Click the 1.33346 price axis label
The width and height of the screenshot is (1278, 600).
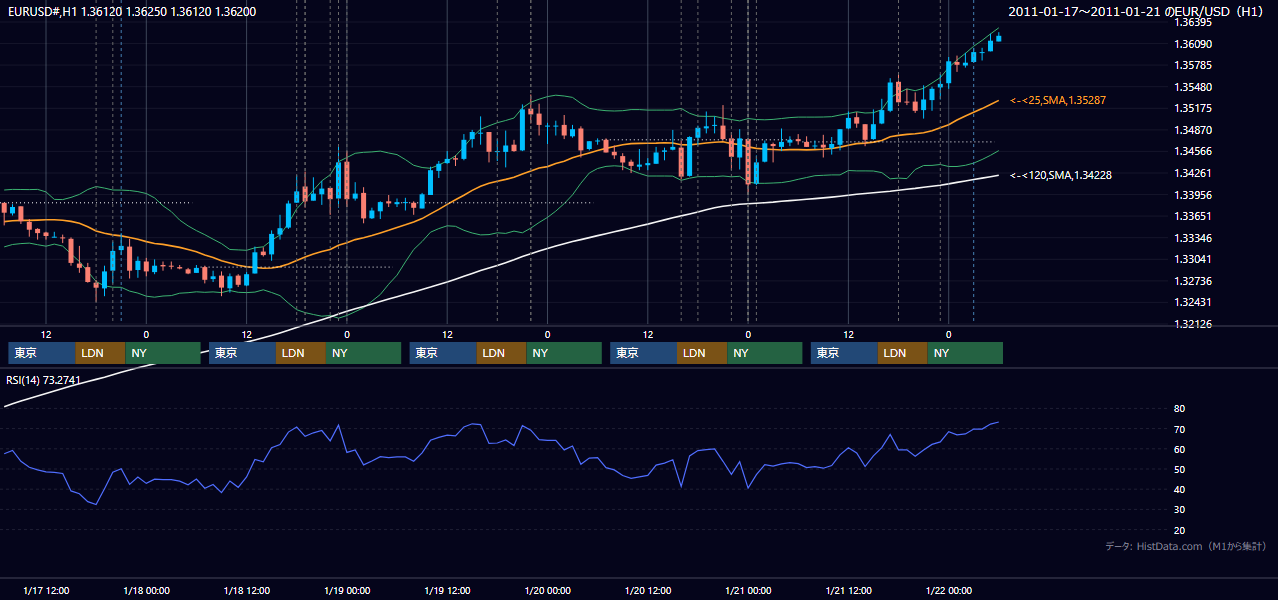(1192, 238)
